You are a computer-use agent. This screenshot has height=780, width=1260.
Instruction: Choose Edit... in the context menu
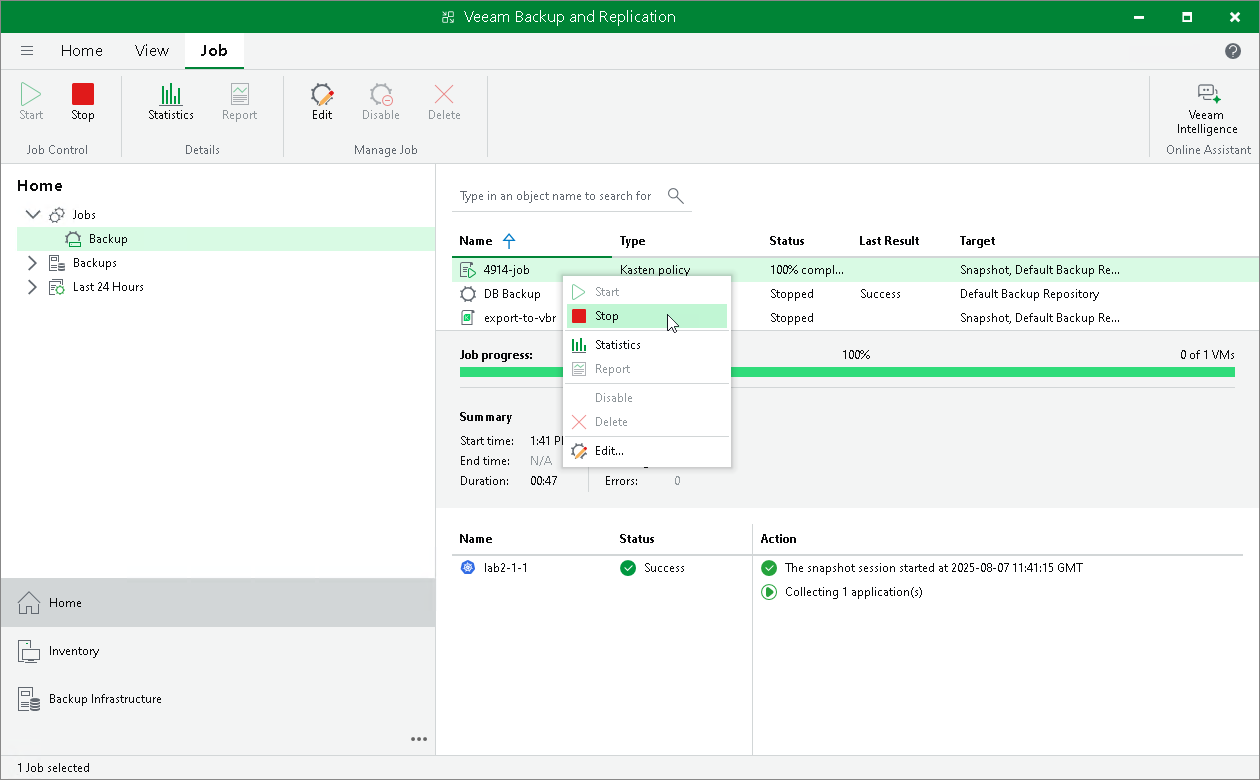tap(647, 451)
